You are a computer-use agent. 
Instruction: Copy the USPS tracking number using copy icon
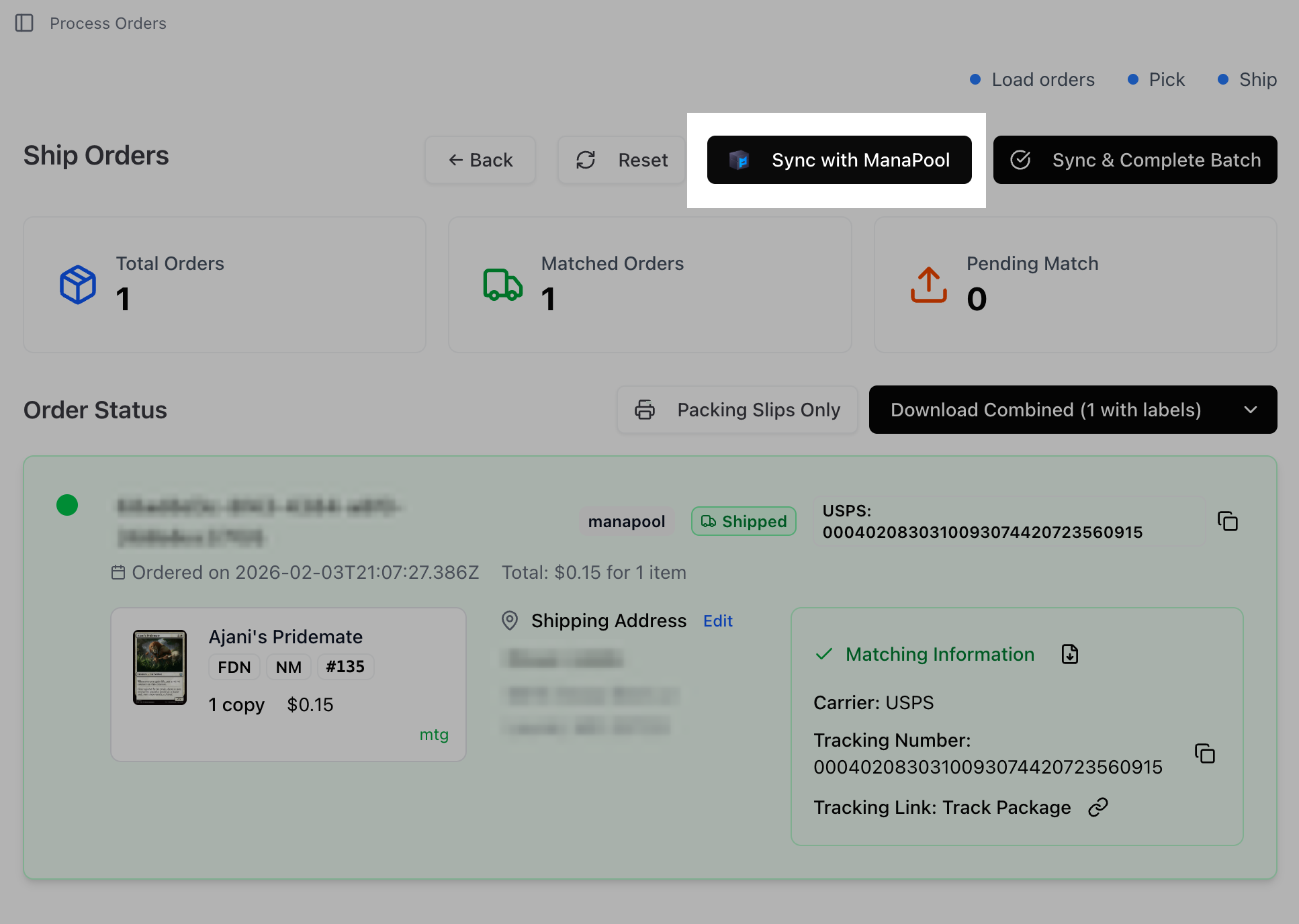click(1228, 522)
